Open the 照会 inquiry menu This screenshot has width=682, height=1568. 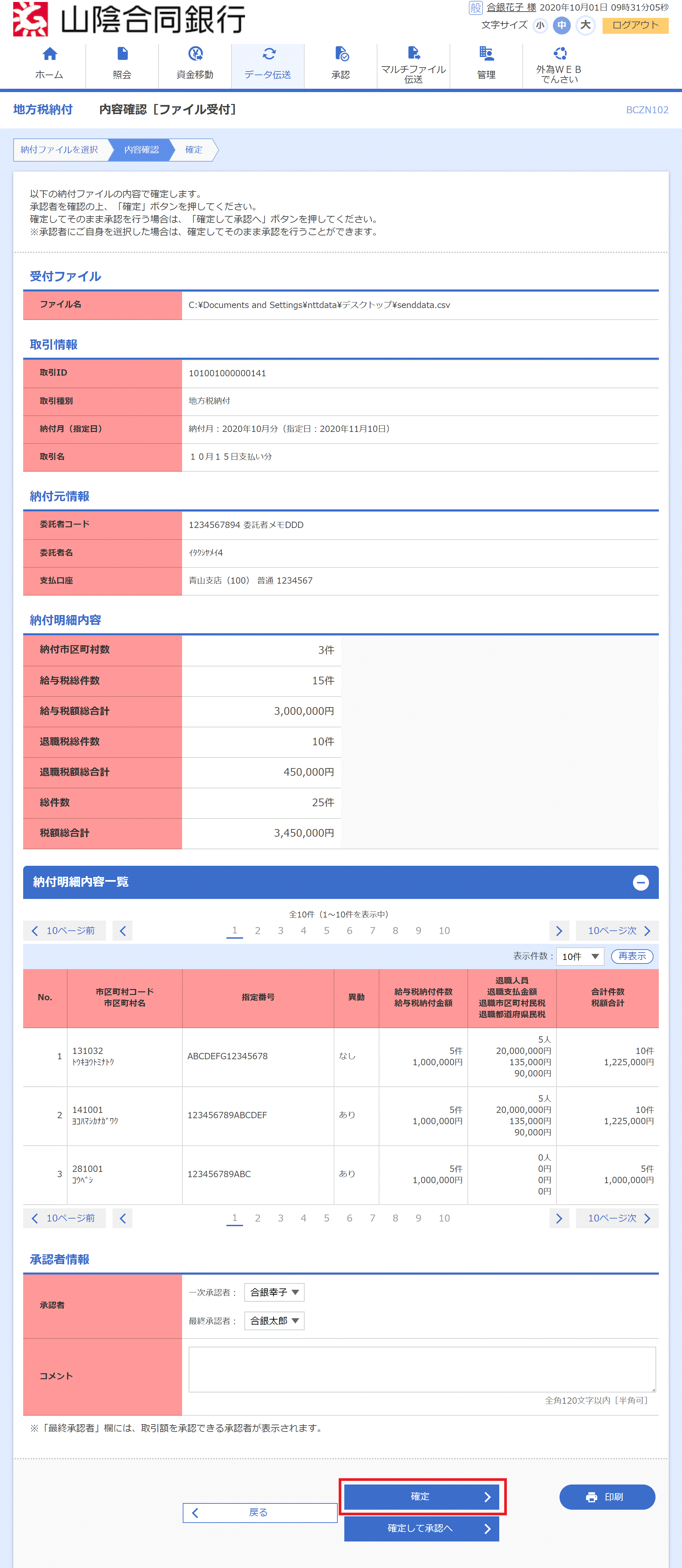coord(122,66)
